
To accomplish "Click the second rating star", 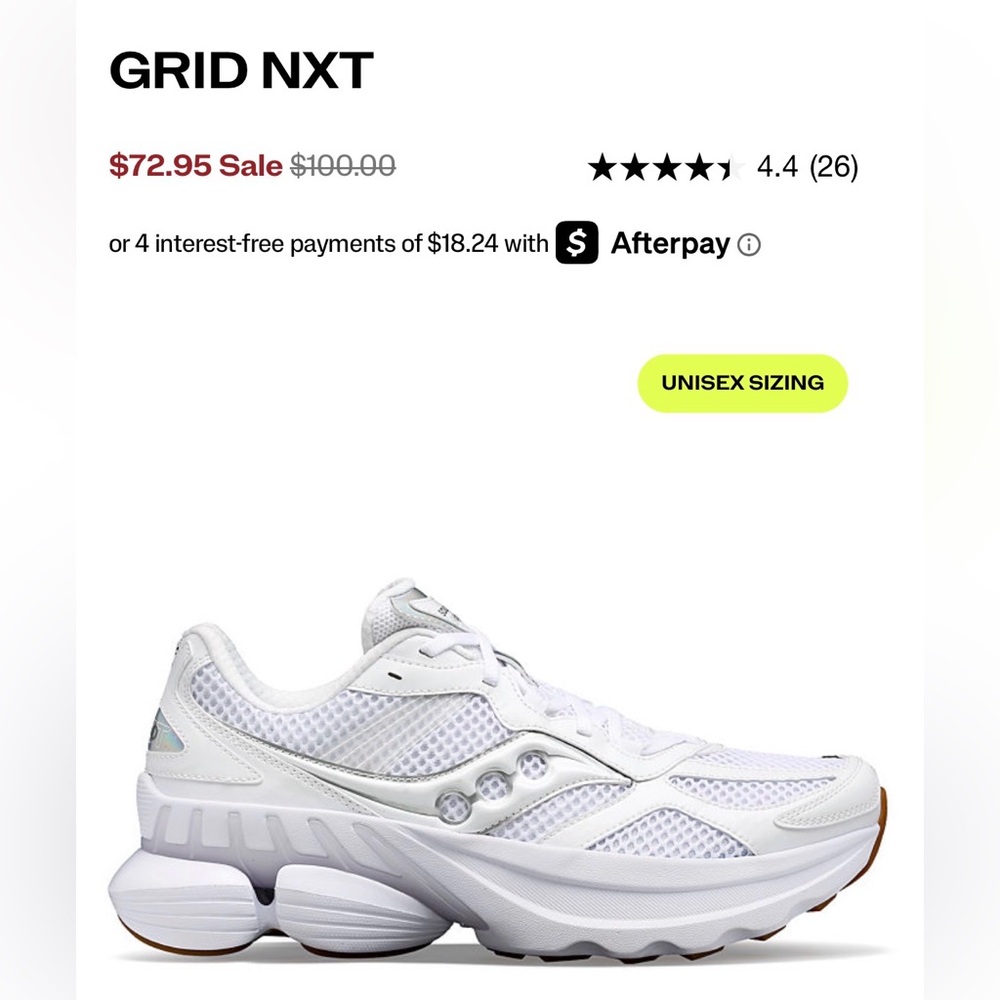I will click(x=635, y=167).
